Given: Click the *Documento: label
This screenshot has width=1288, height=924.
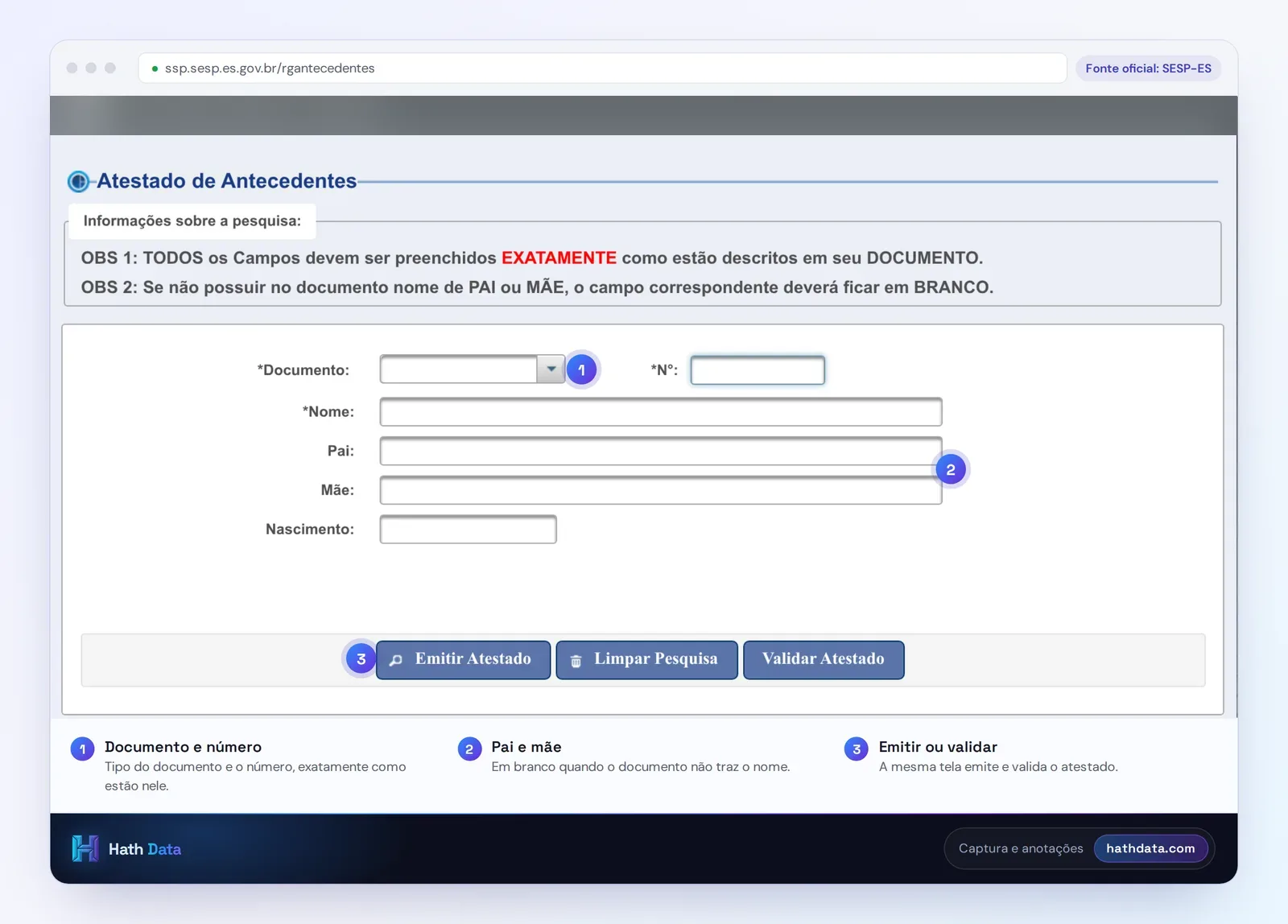Looking at the screenshot, I should [x=303, y=370].
